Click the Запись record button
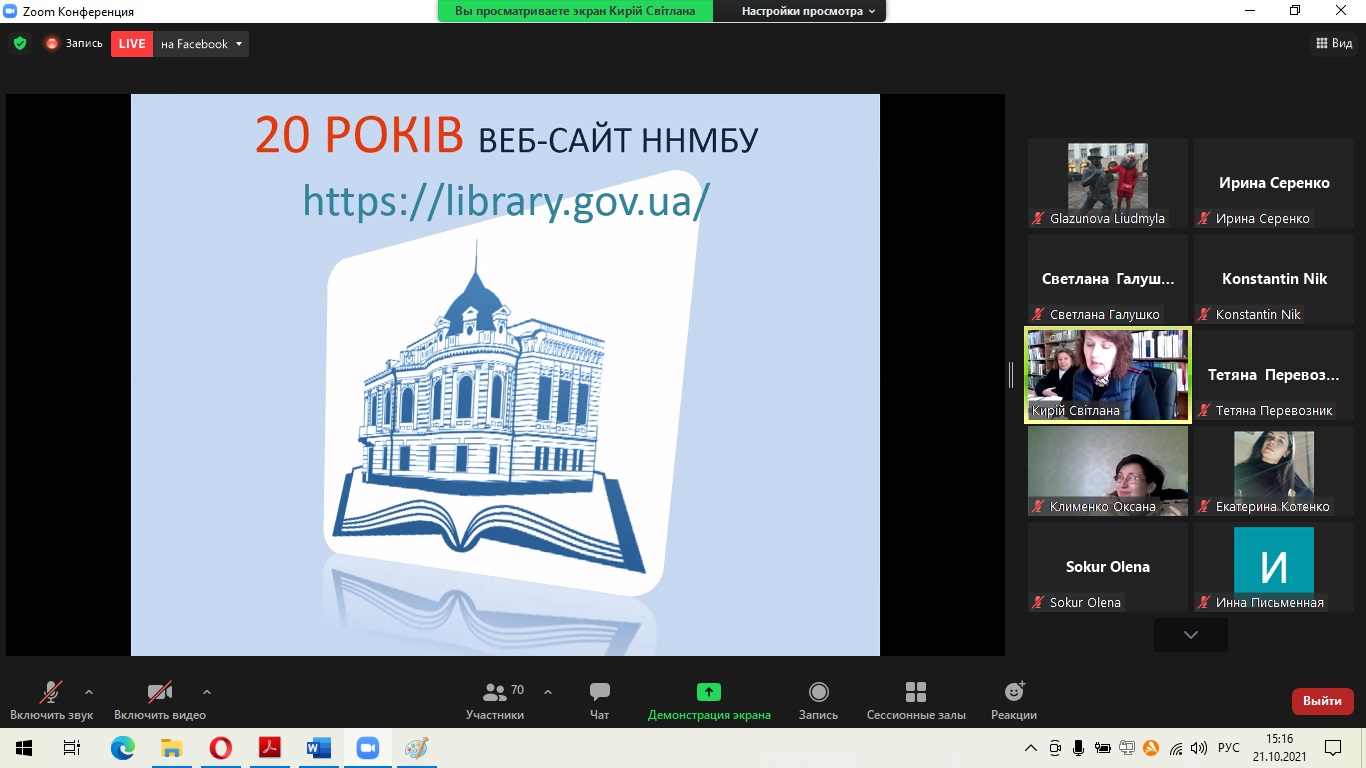The height and width of the screenshot is (768, 1366). (x=819, y=700)
